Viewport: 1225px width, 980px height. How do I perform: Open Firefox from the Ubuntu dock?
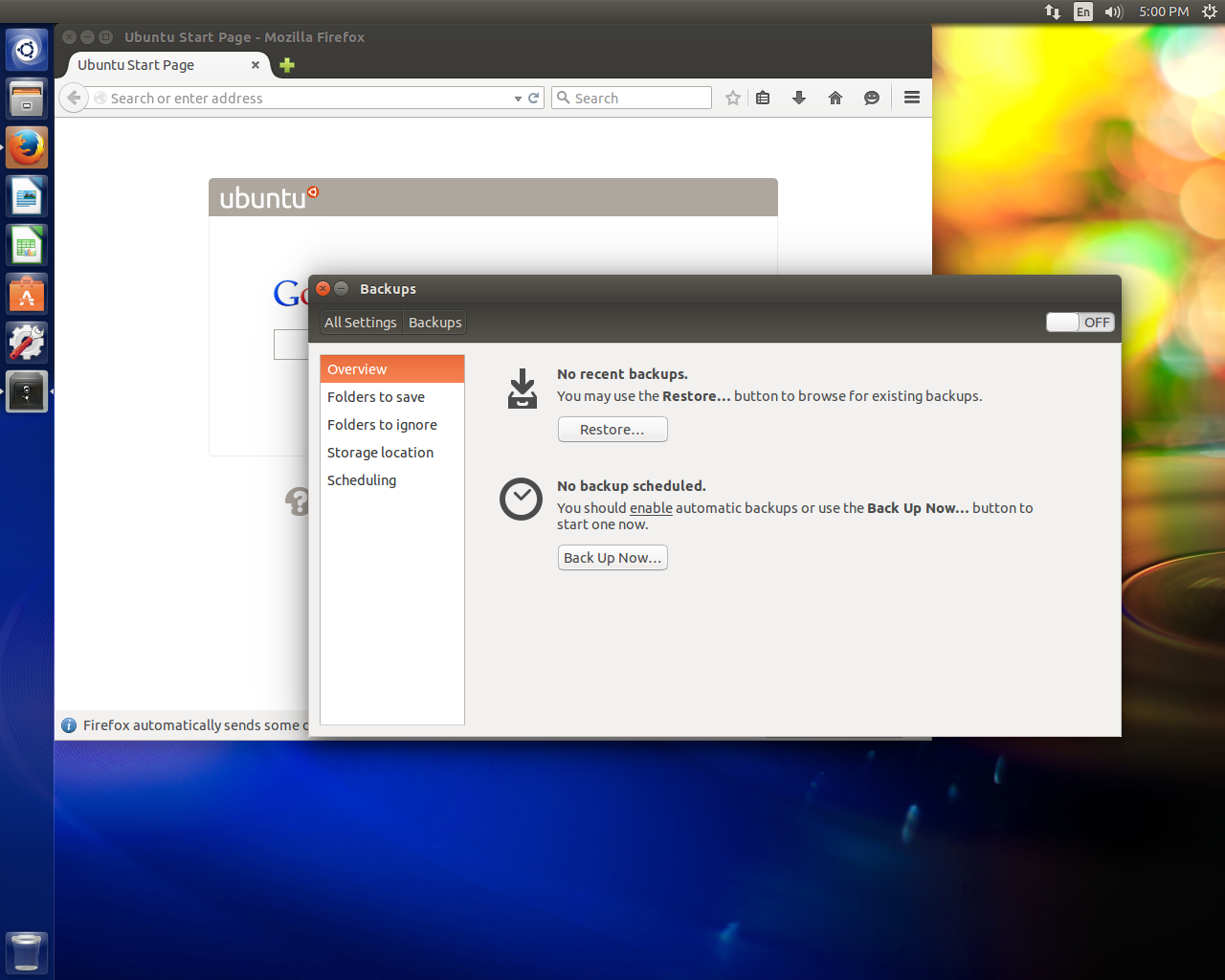click(27, 147)
